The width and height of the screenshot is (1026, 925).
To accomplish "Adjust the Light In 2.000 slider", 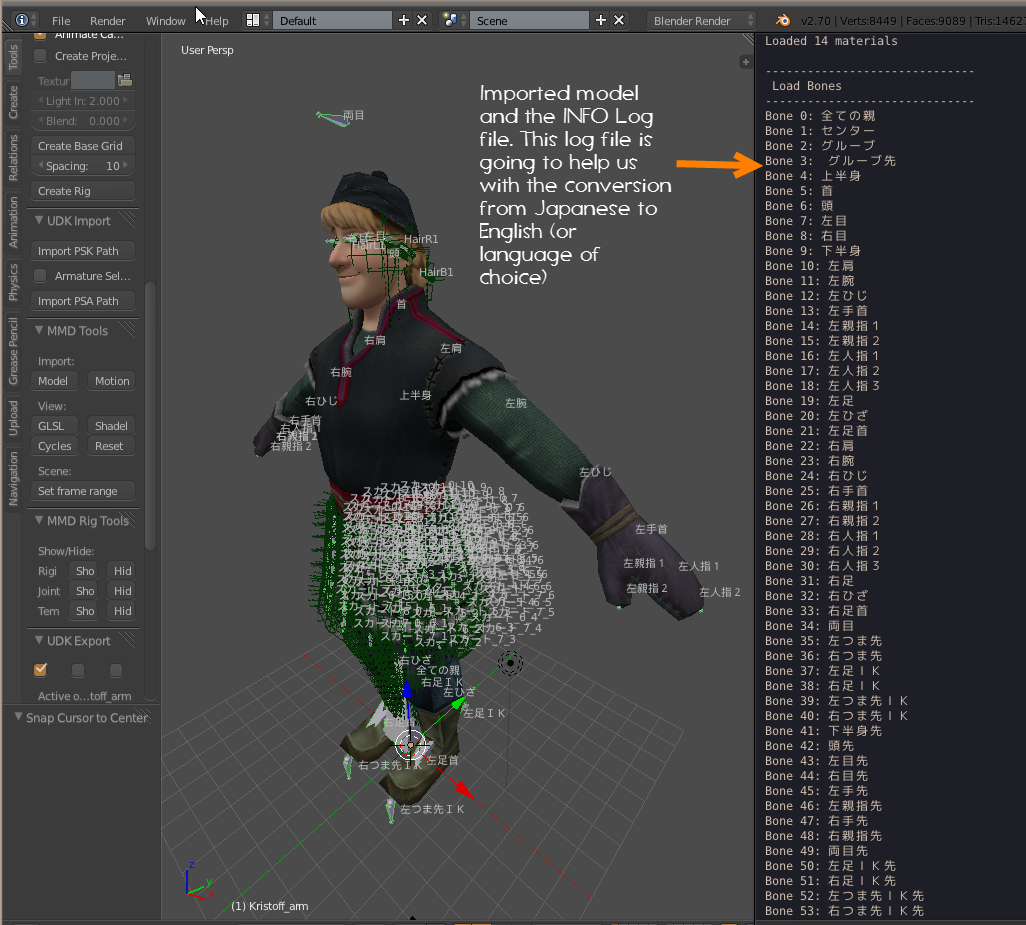I will (x=82, y=101).
